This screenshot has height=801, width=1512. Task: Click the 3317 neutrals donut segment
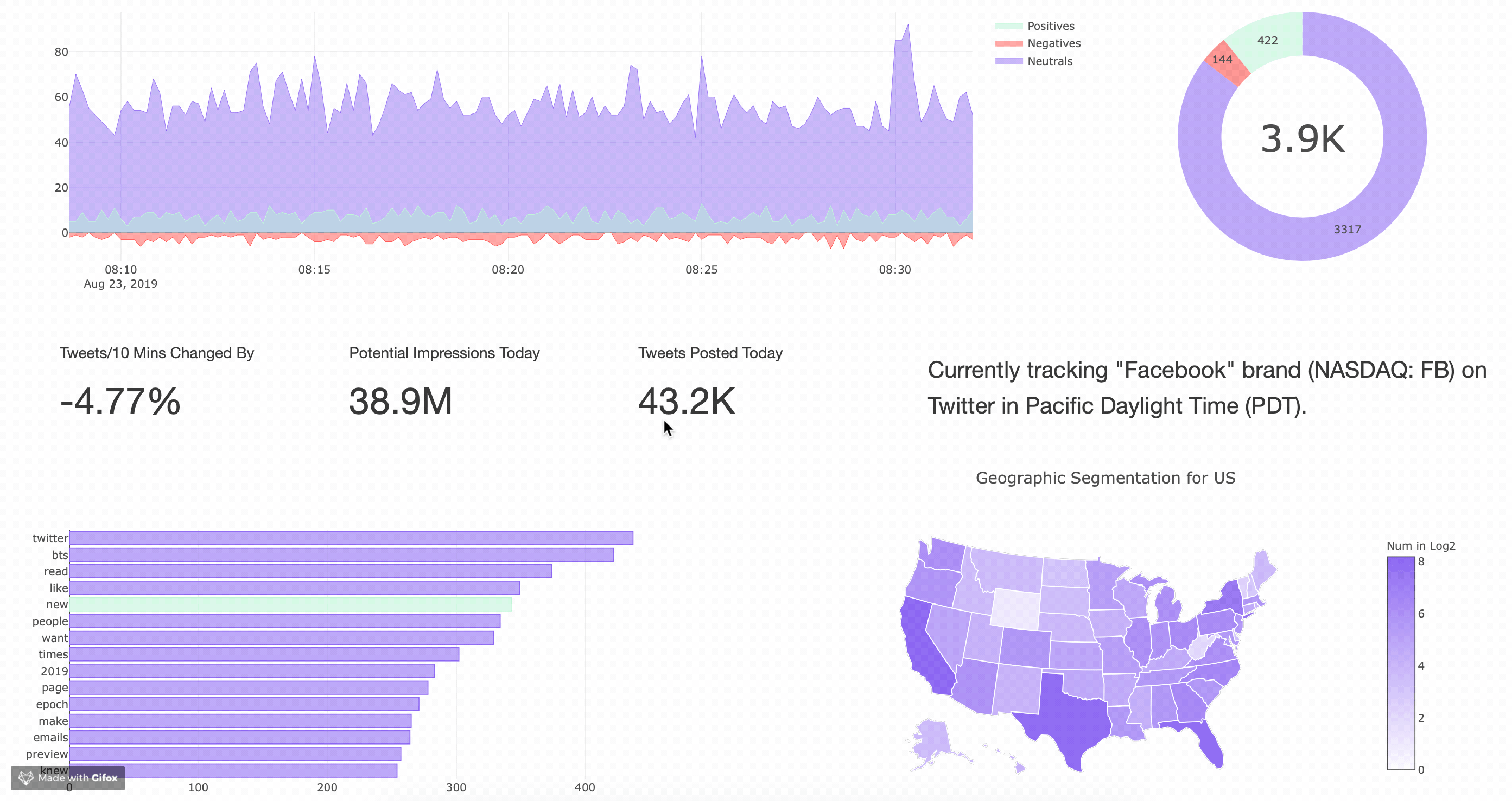tap(1348, 229)
